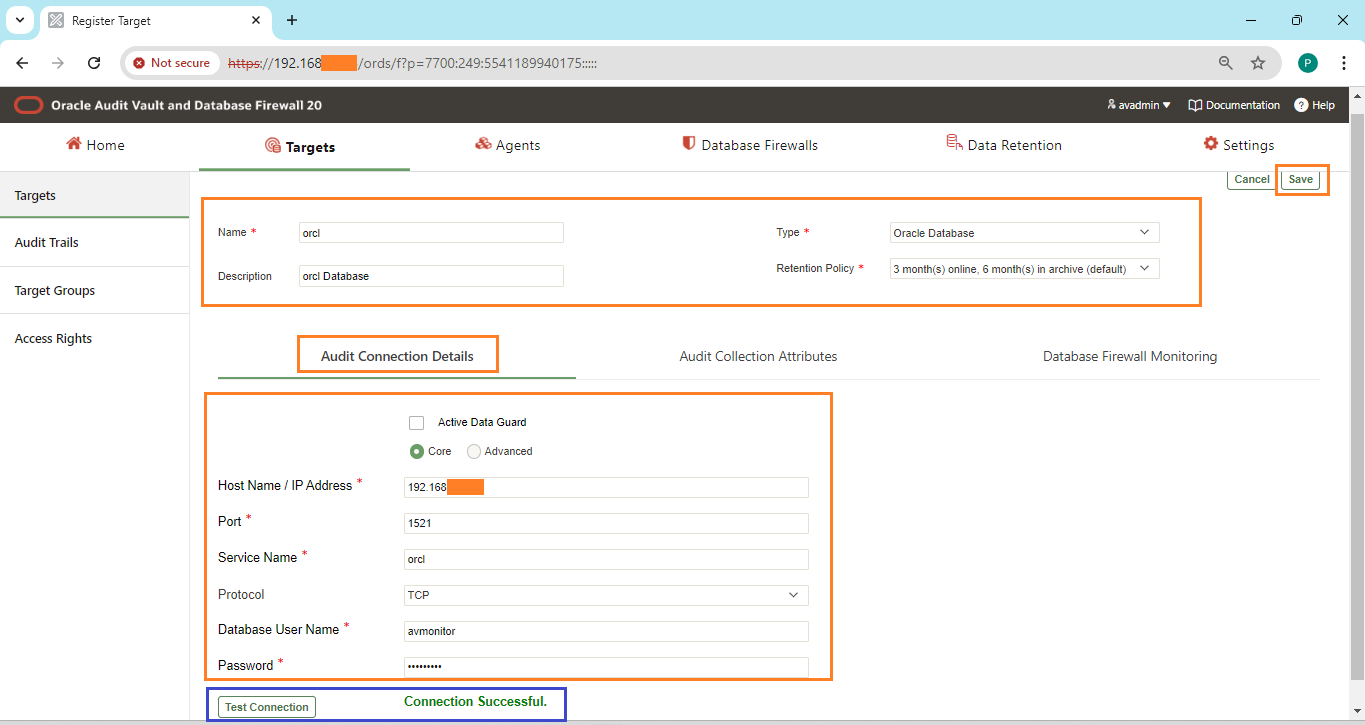Switch to Audit Collection Attributes tab

[758, 356]
